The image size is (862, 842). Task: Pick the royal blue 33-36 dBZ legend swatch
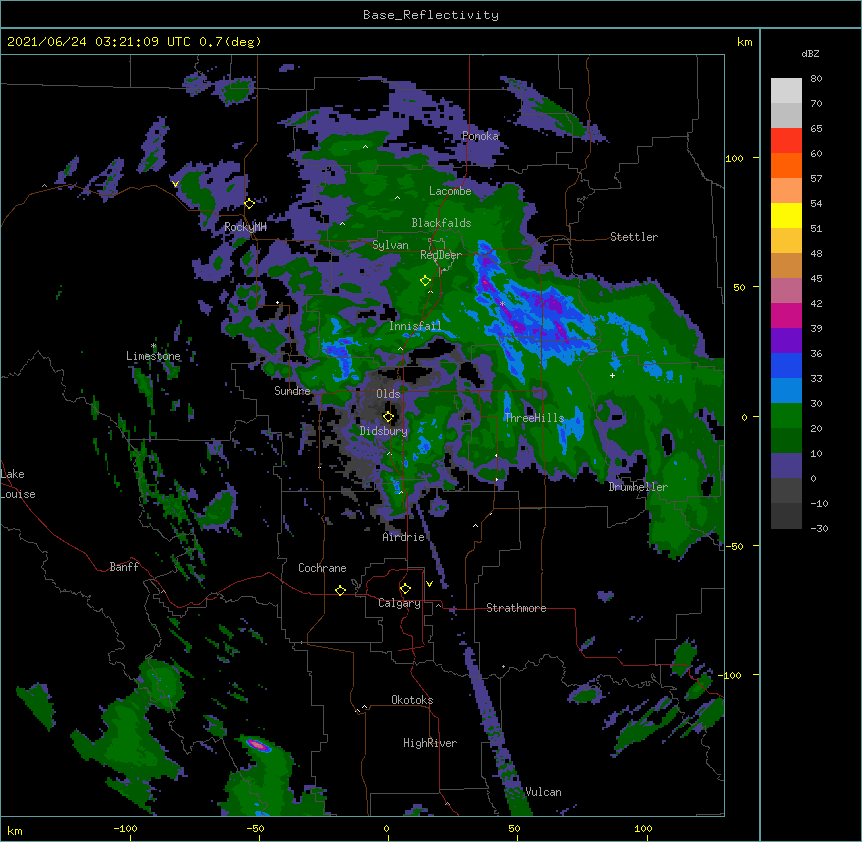click(786, 365)
